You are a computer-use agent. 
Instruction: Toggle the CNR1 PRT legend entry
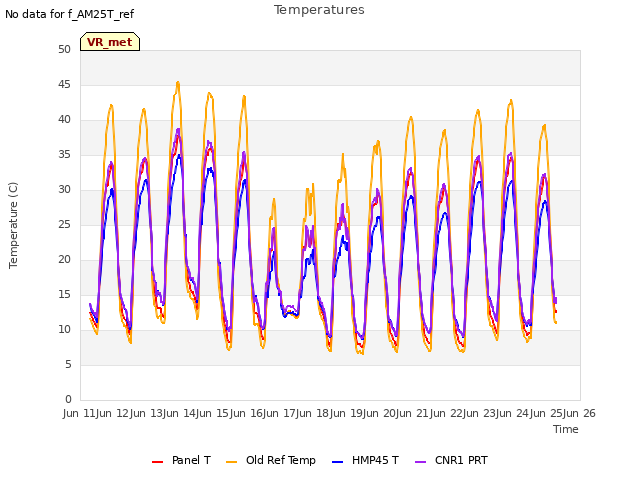[x=451, y=460]
